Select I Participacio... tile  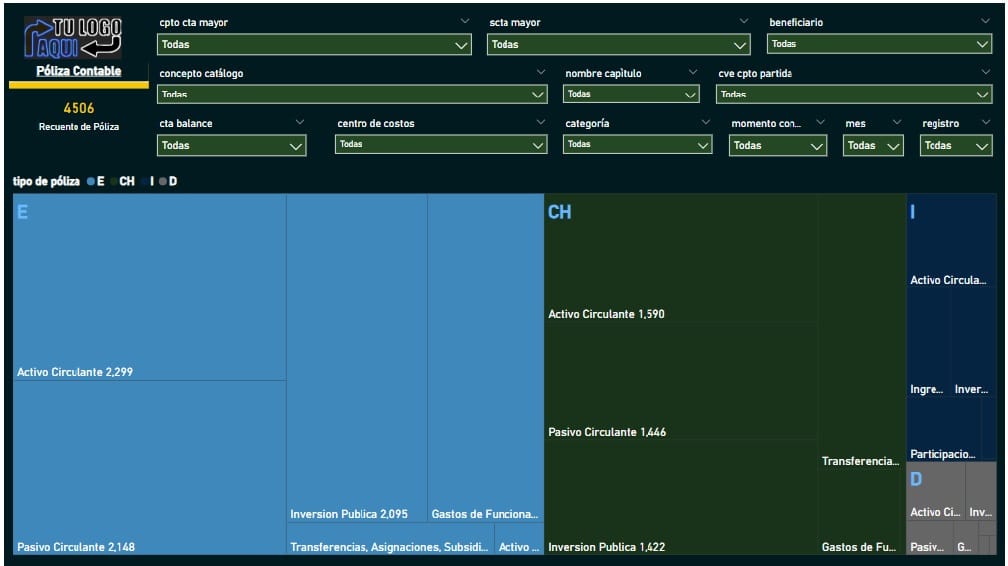coord(944,430)
